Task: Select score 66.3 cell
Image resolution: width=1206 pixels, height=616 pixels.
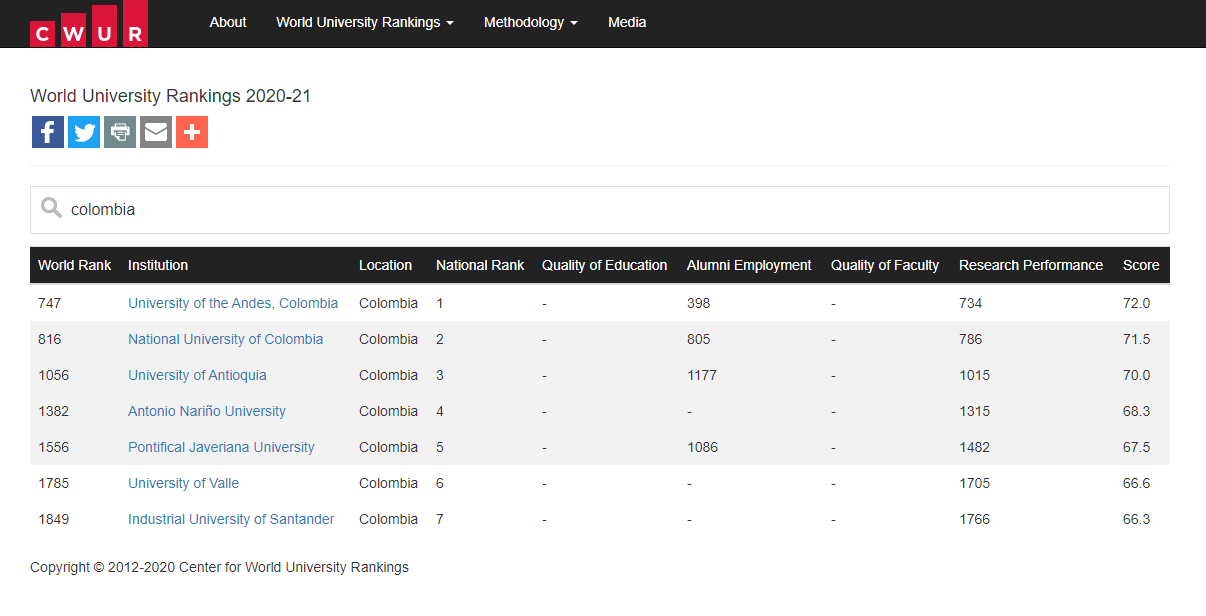Action: coord(1136,519)
